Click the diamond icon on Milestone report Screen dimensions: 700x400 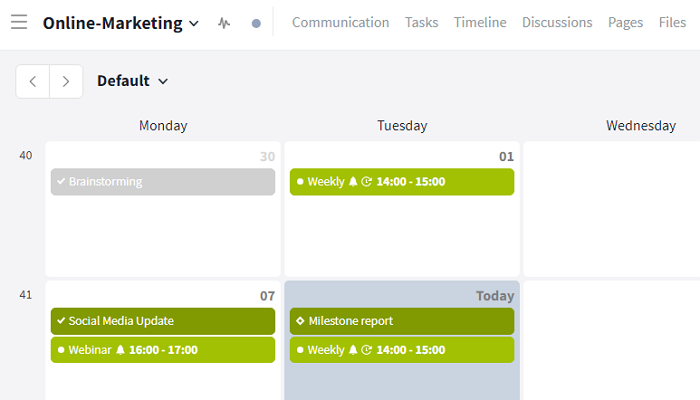coord(300,321)
